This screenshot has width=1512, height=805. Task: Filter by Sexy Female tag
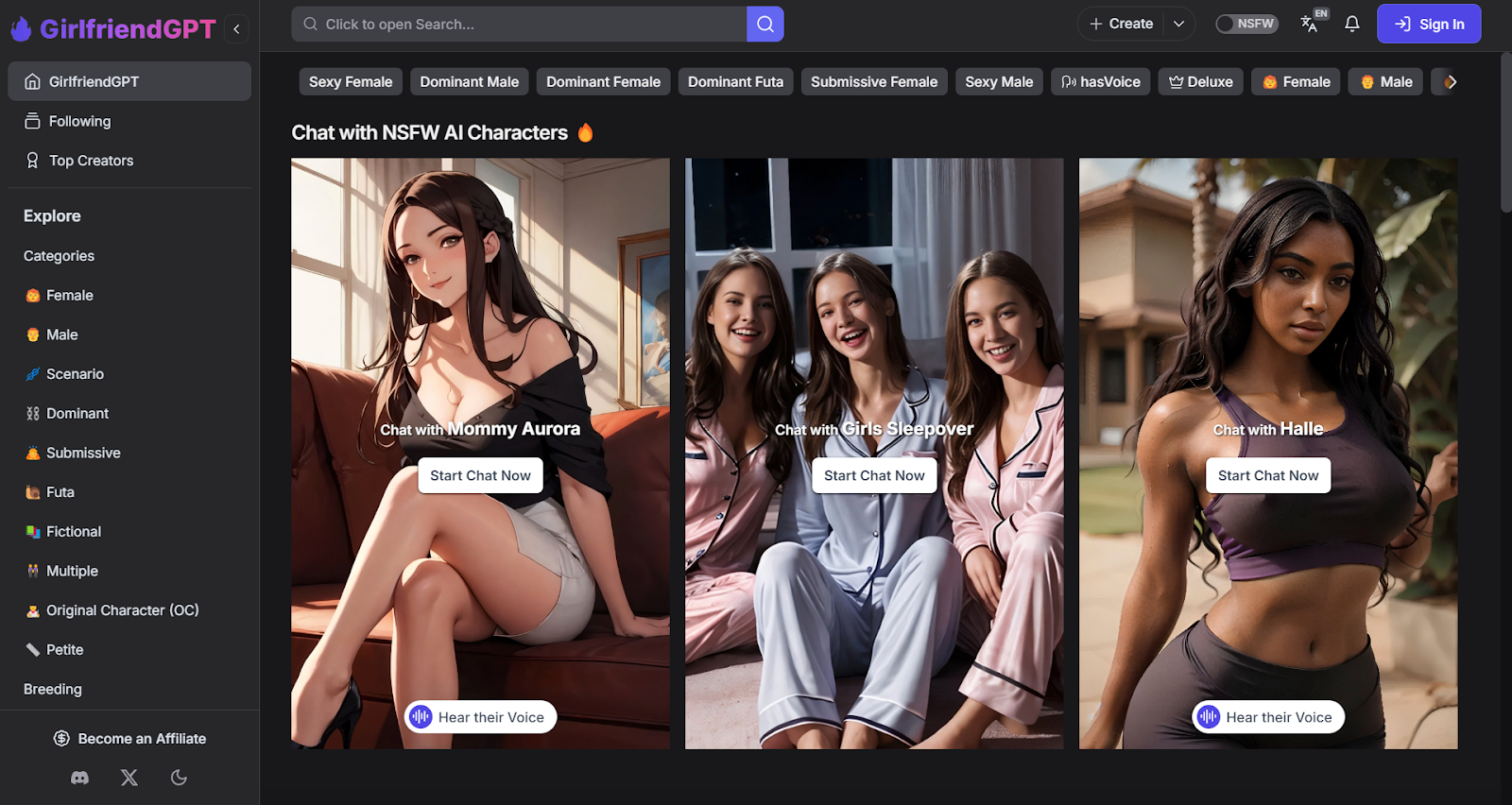351,82
